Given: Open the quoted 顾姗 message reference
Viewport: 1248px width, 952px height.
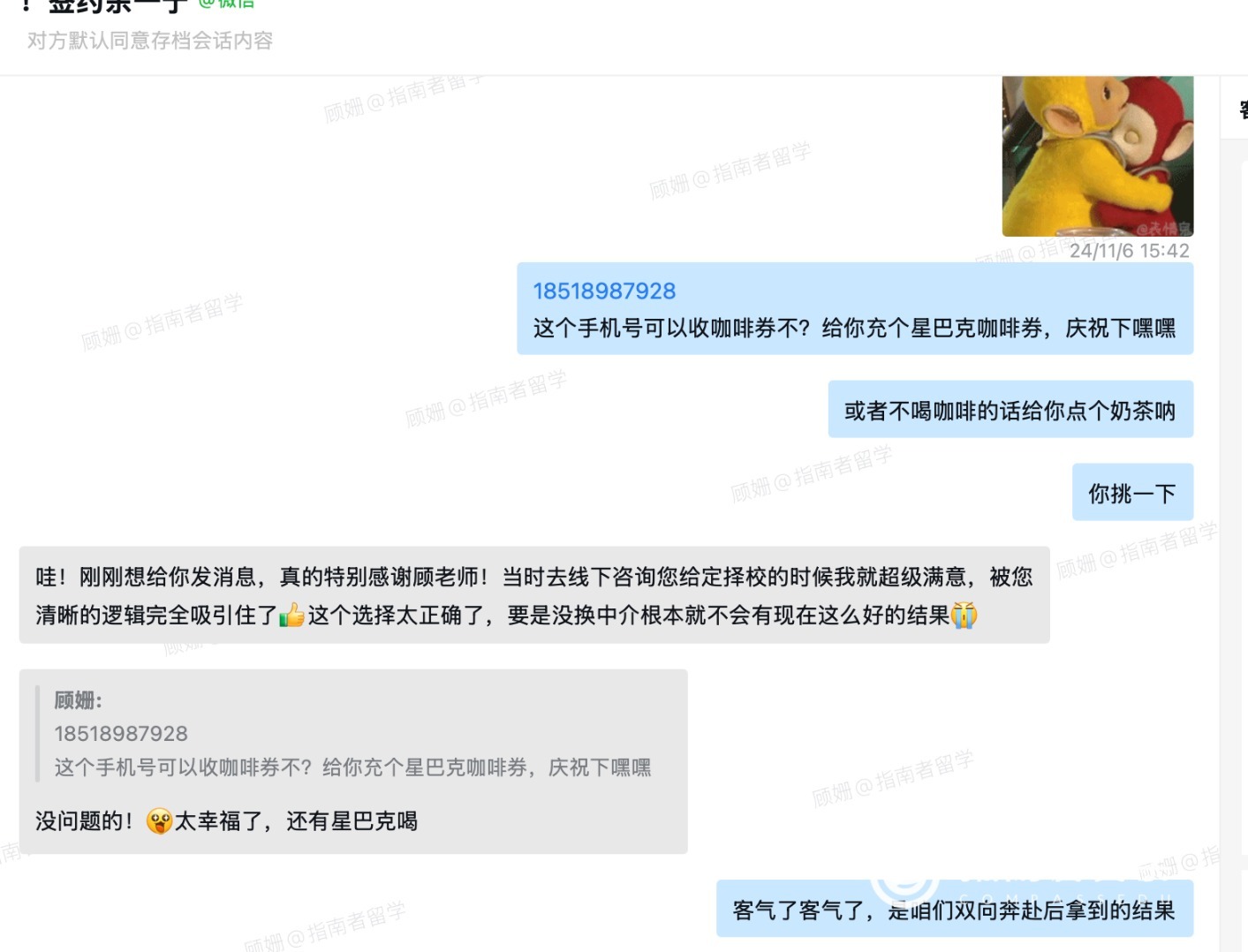Looking at the screenshot, I should tap(352, 733).
